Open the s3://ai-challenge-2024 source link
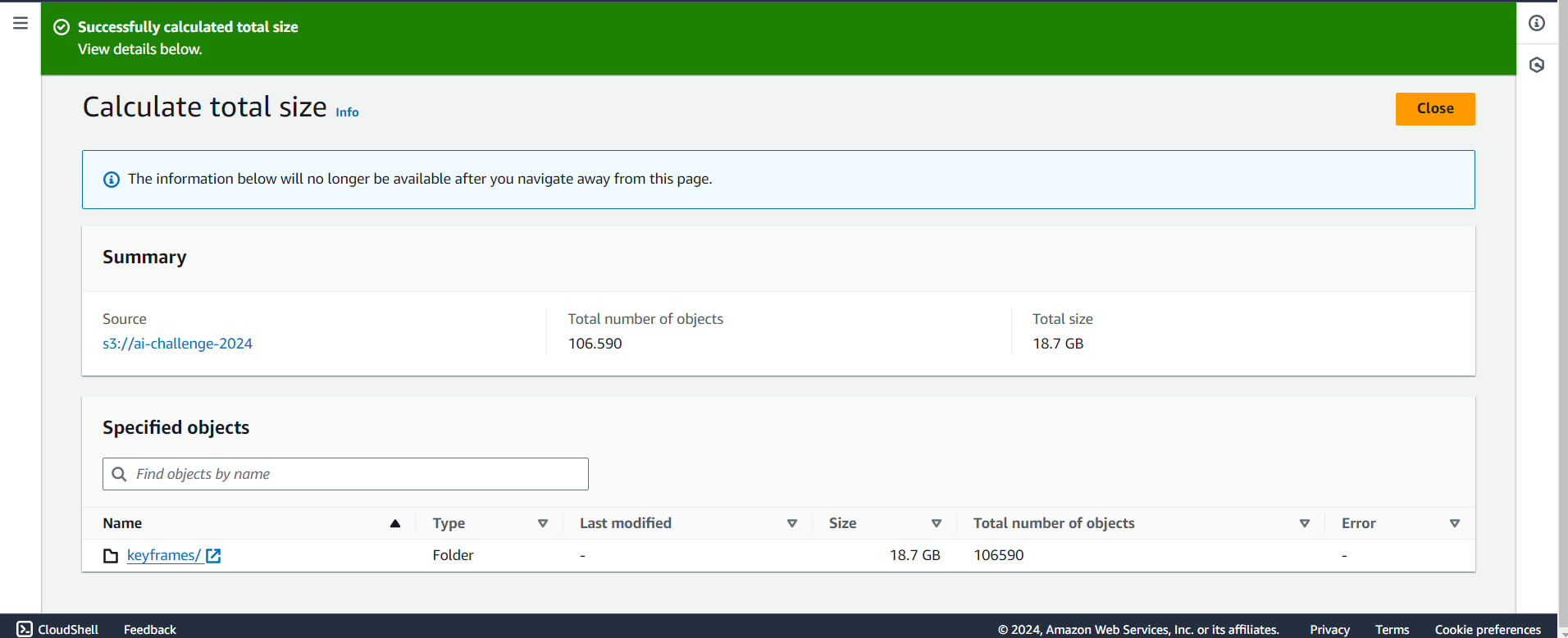The image size is (1568, 638). [177, 344]
